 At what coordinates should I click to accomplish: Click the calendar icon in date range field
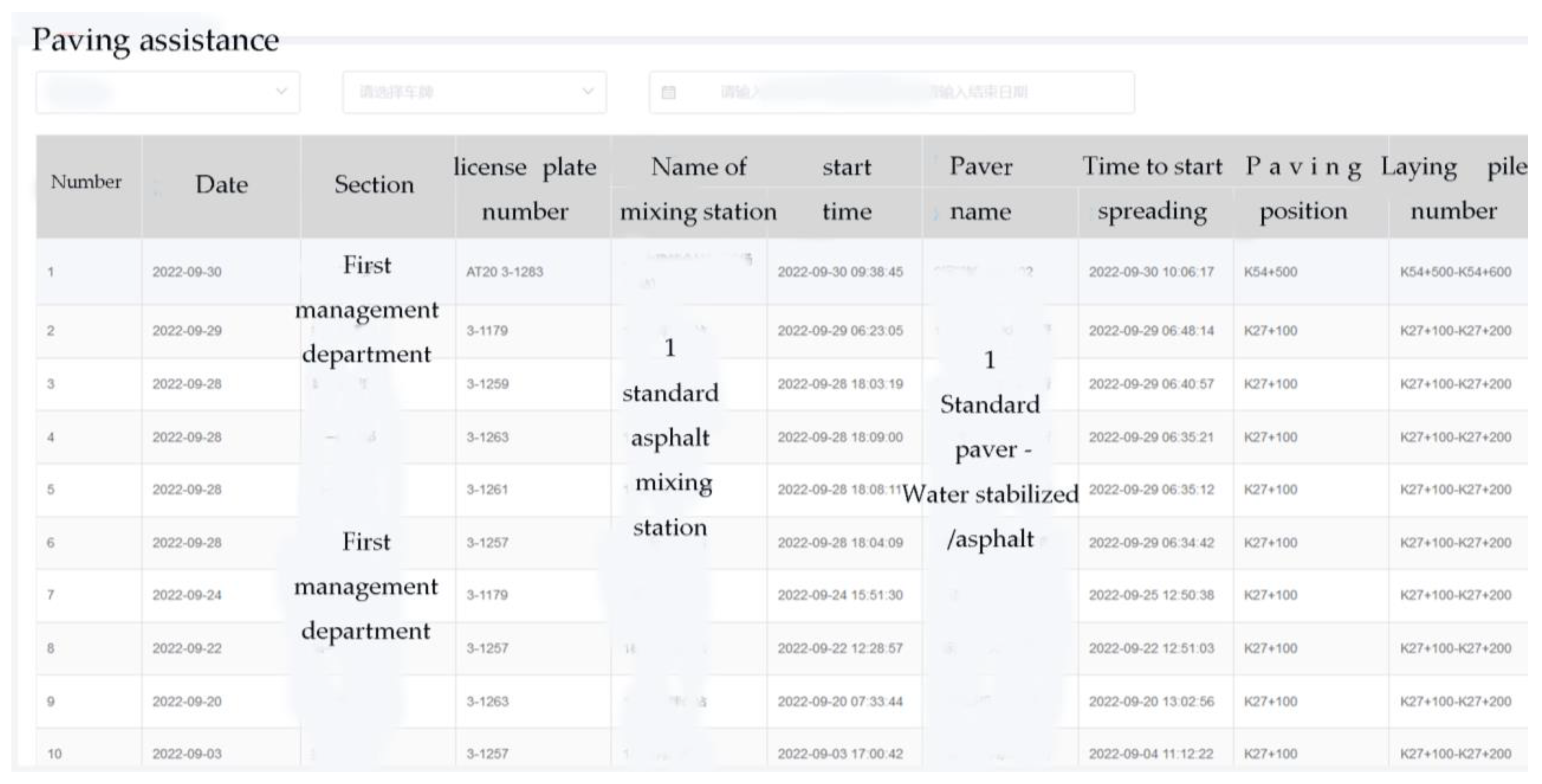(668, 92)
